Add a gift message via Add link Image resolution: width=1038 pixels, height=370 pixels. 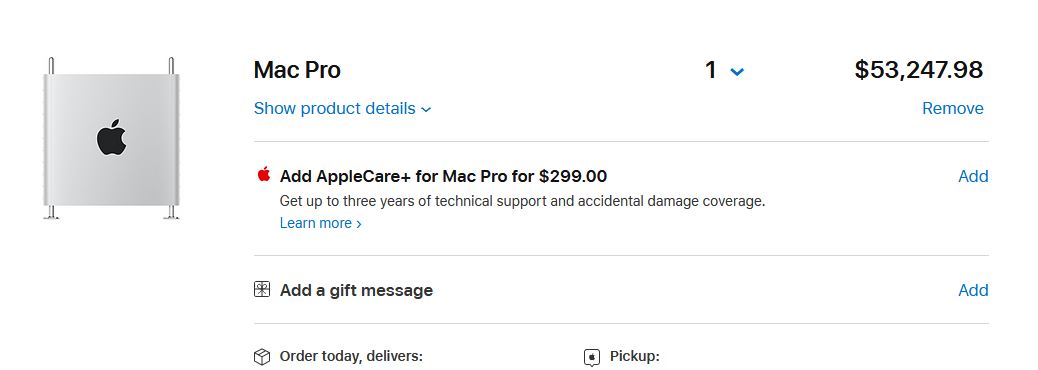(973, 290)
